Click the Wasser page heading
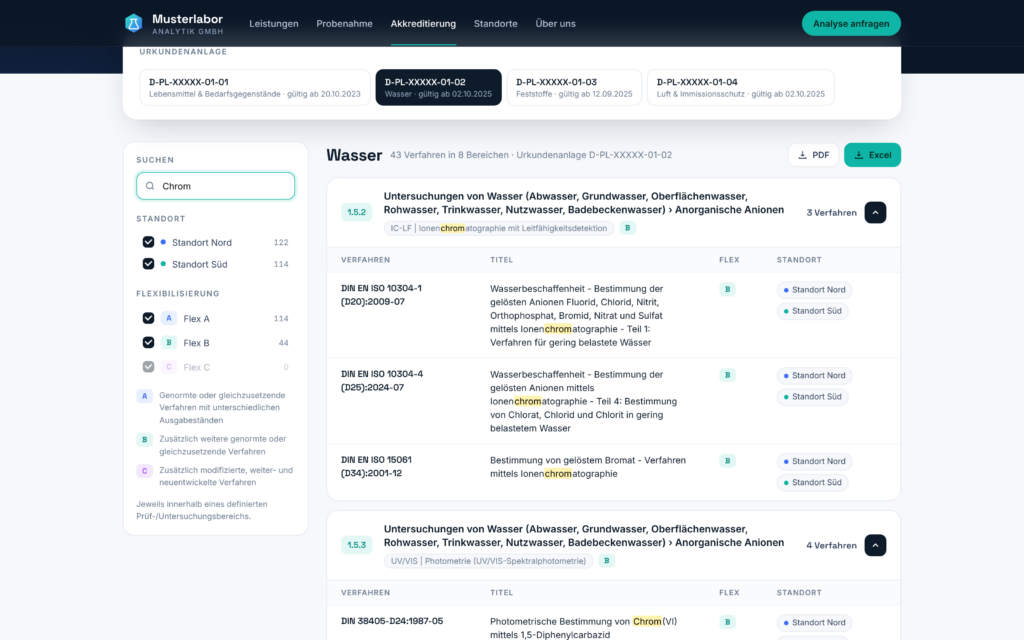Screen dimensions: 1024x640 [x=354, y=155]
